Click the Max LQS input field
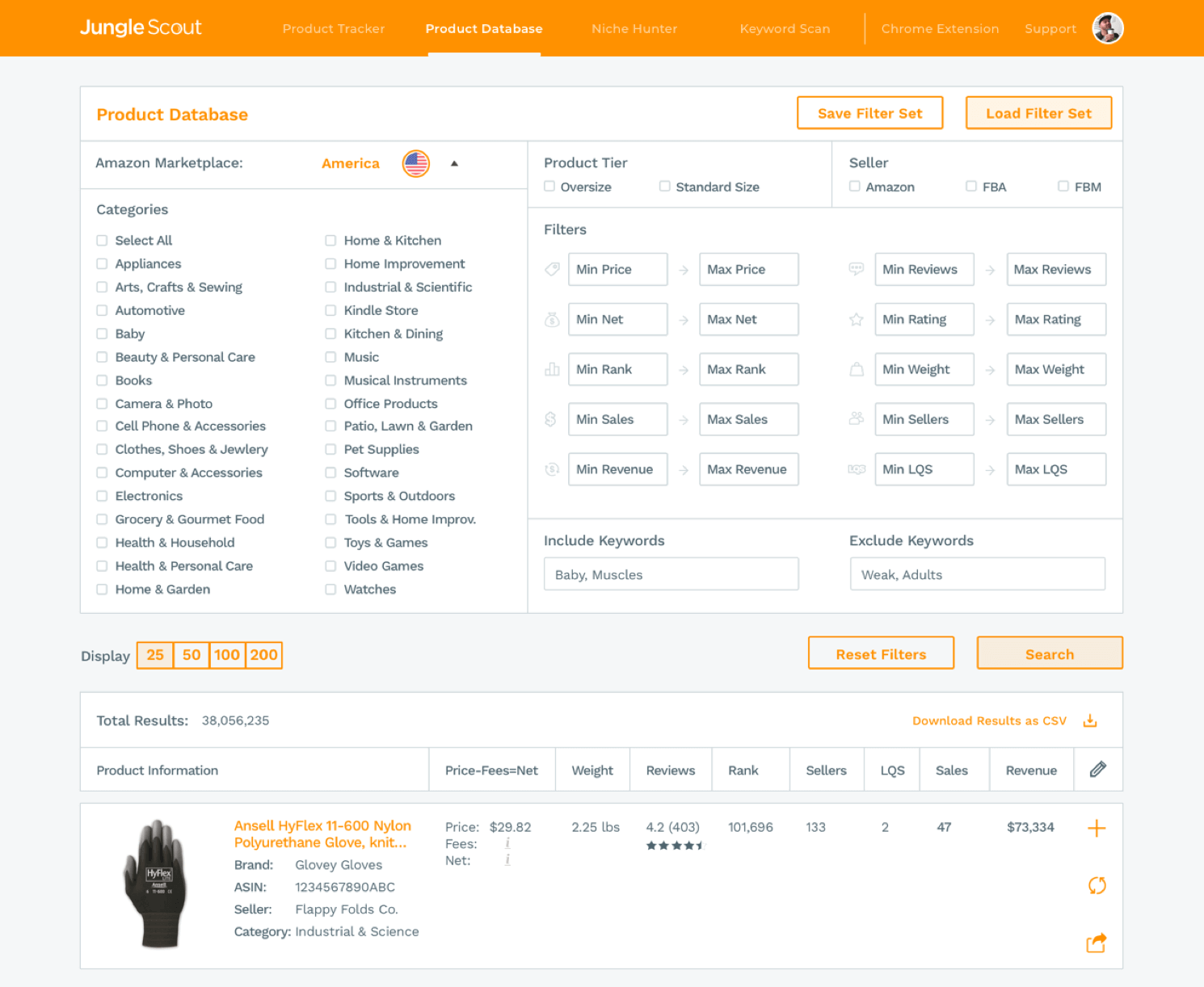The image size is (1204, 987). (1056, 469)
